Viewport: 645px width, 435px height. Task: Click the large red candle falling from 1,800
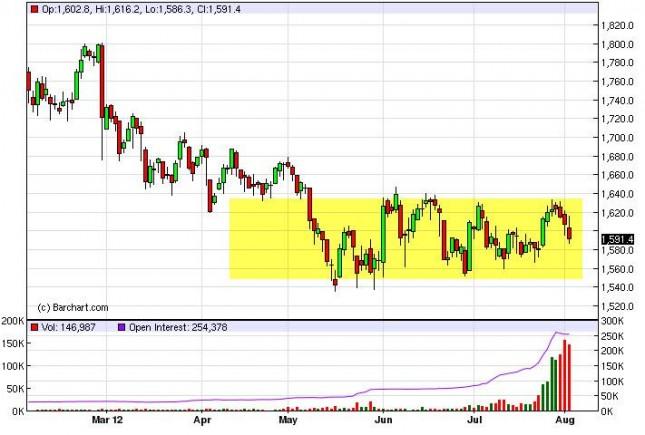tap(102, 81)
